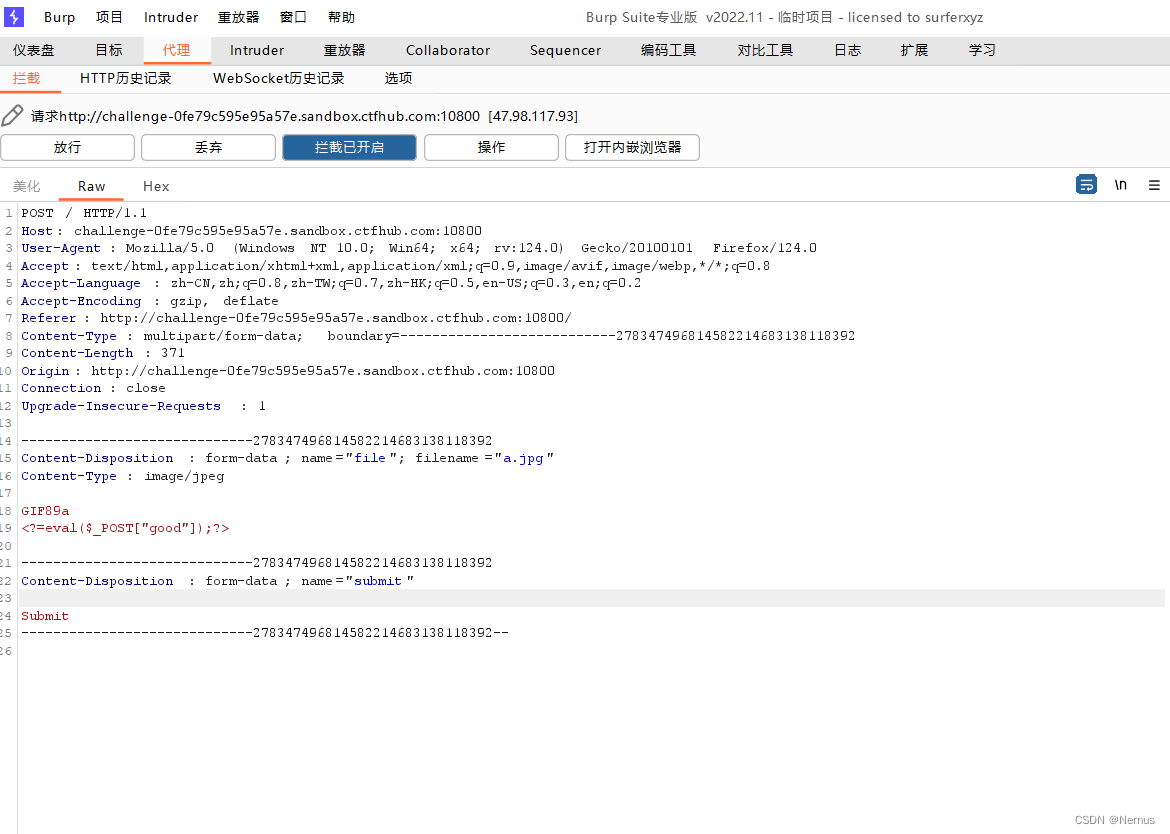
Task: Toggle the \n non-printable characters button
Action: (1121, 184)
